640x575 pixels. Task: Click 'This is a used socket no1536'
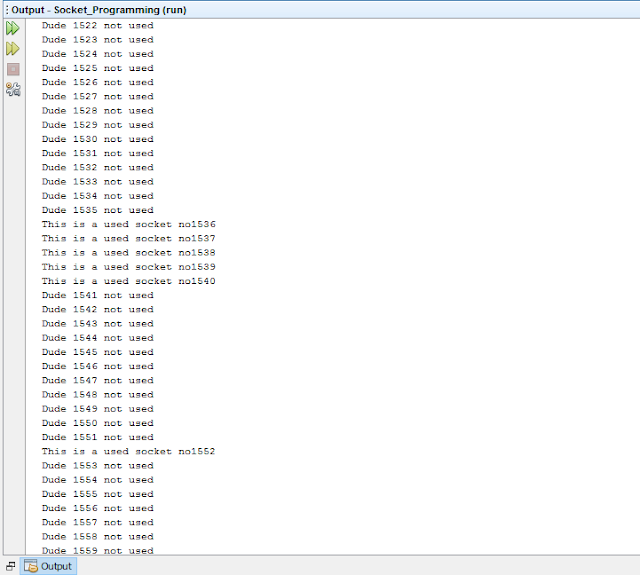(x=129, y=224)
